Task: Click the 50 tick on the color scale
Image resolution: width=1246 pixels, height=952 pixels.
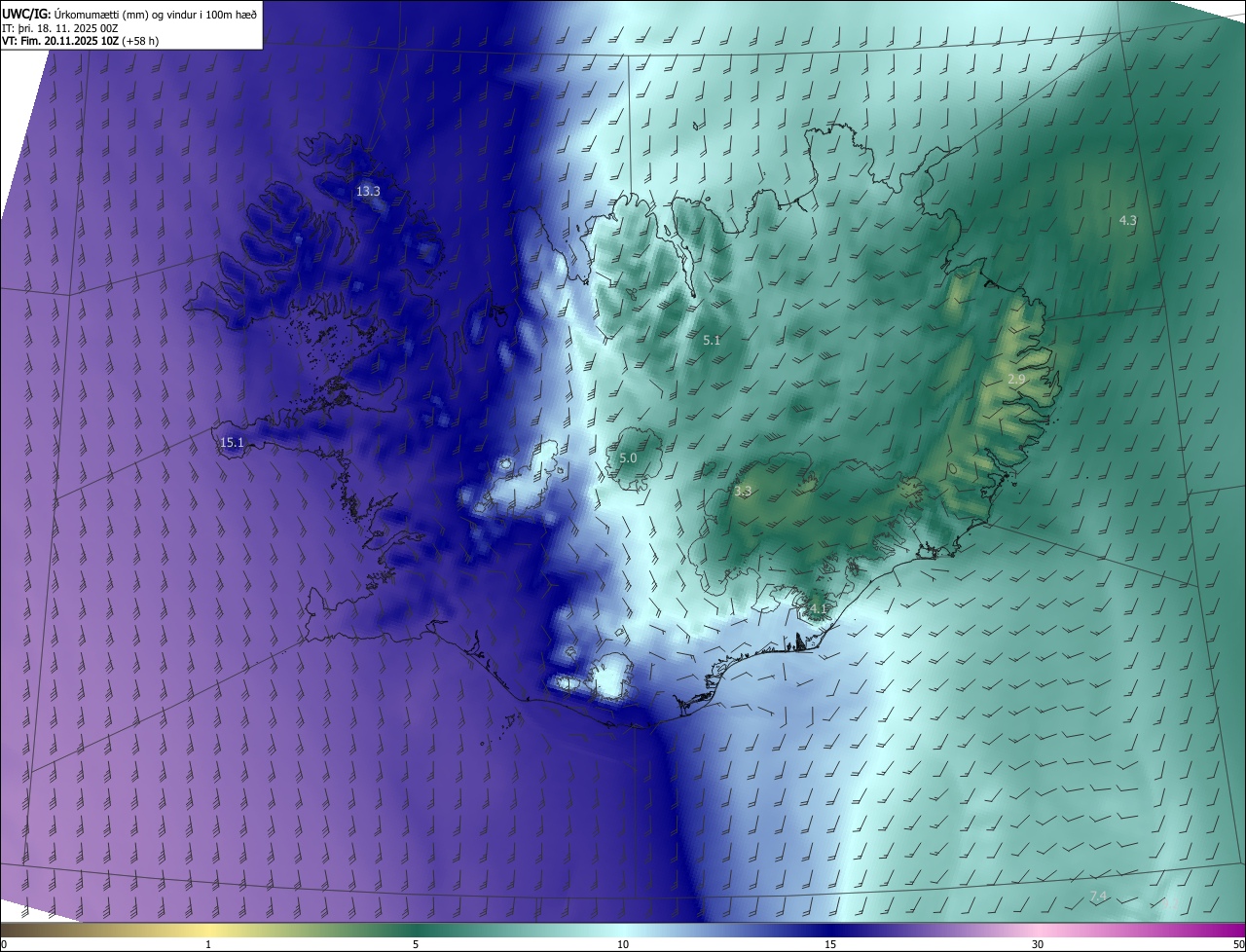Action: (x=1238, y=944)
